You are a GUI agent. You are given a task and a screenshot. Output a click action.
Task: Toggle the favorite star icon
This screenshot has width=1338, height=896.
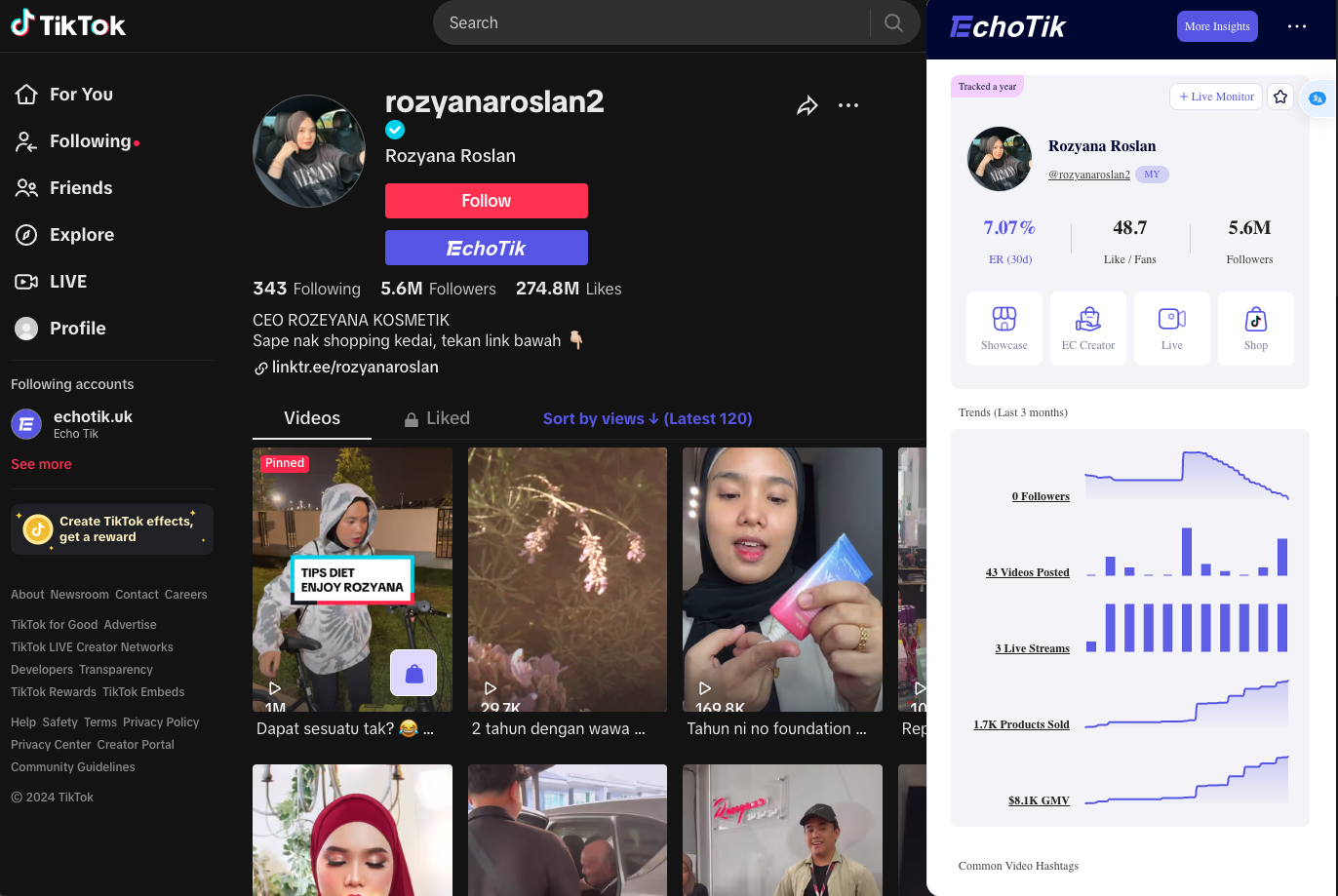(1280, 97)
